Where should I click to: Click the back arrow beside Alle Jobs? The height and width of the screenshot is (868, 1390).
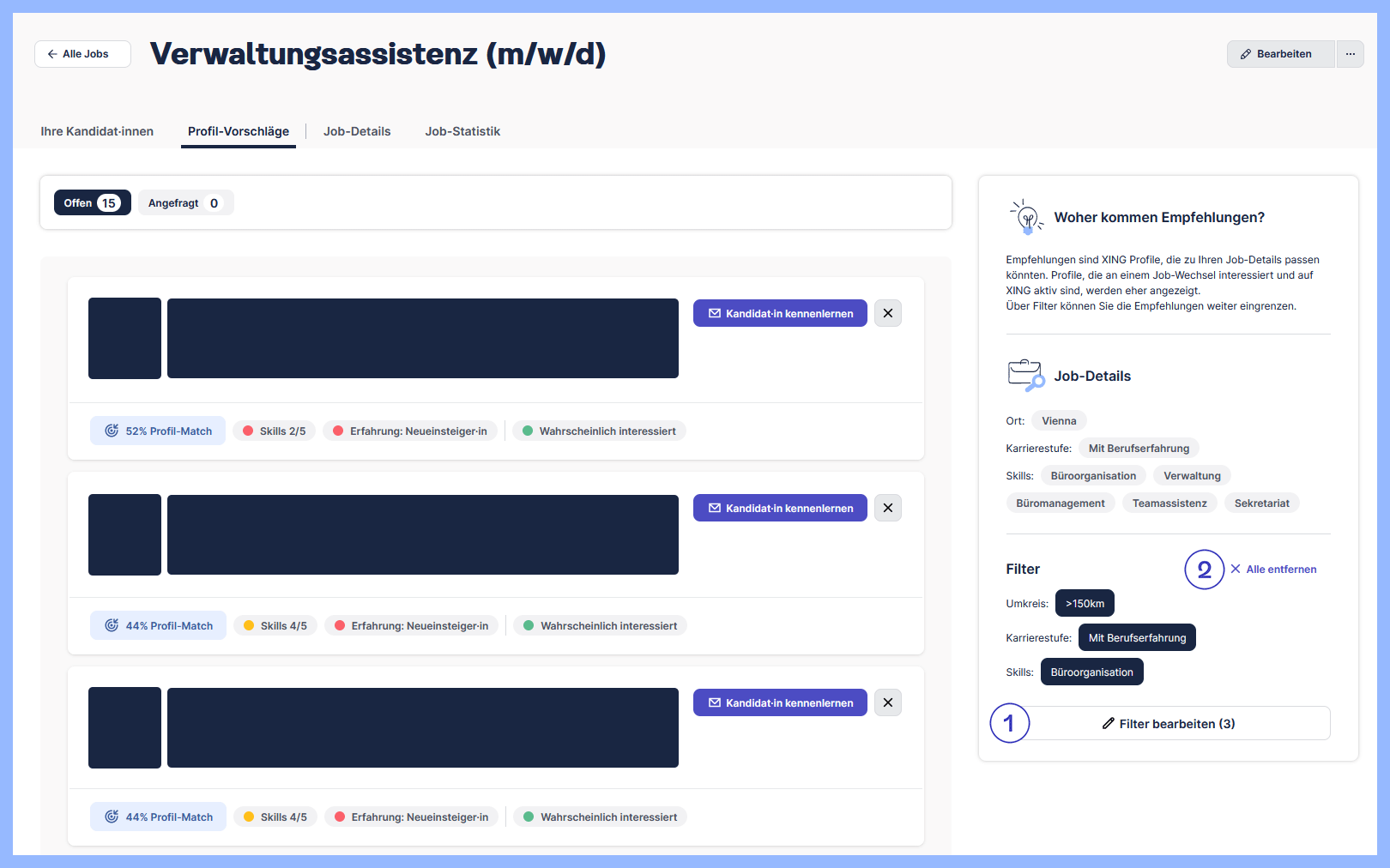tap(52, 53)
